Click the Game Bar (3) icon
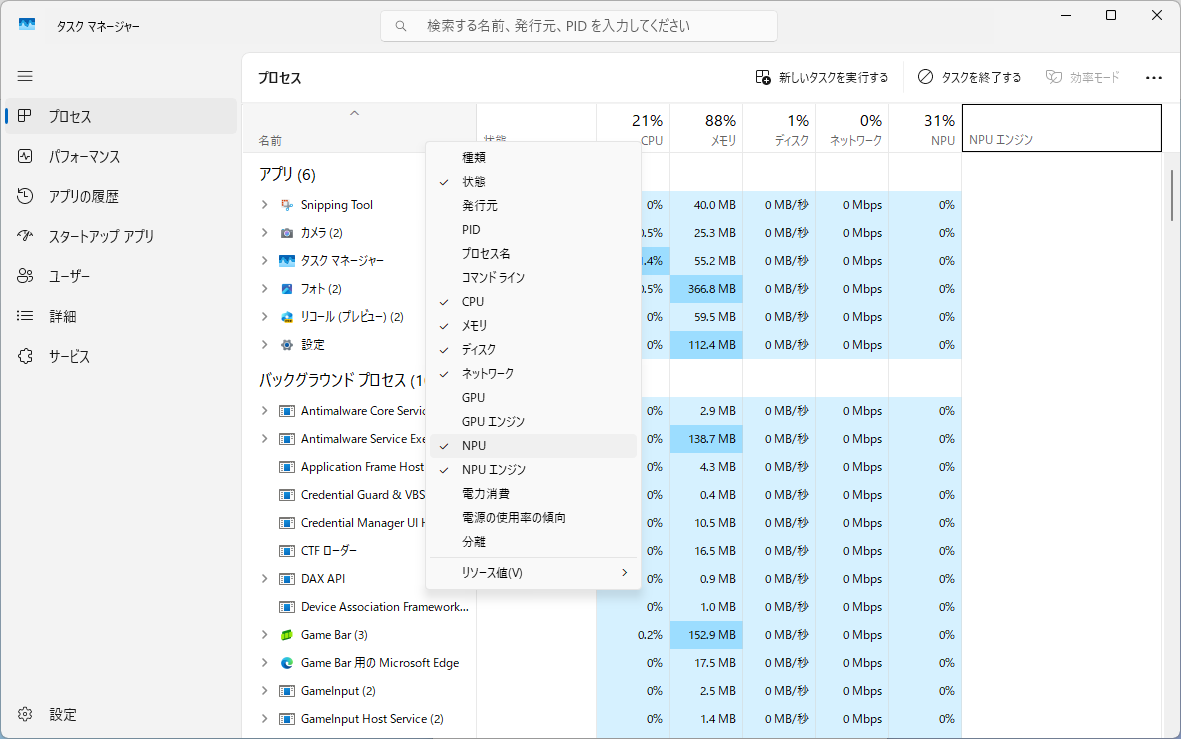This screenshot has width=1181, height=739. point(287,635)
